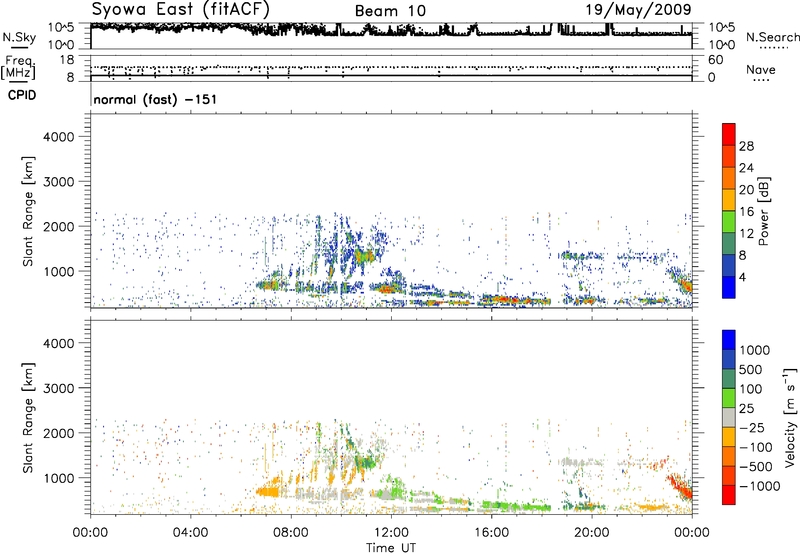Select the "N.Sky" legend label
The width and height of the screenshot is (800, 554).
[x=19, y=38]
